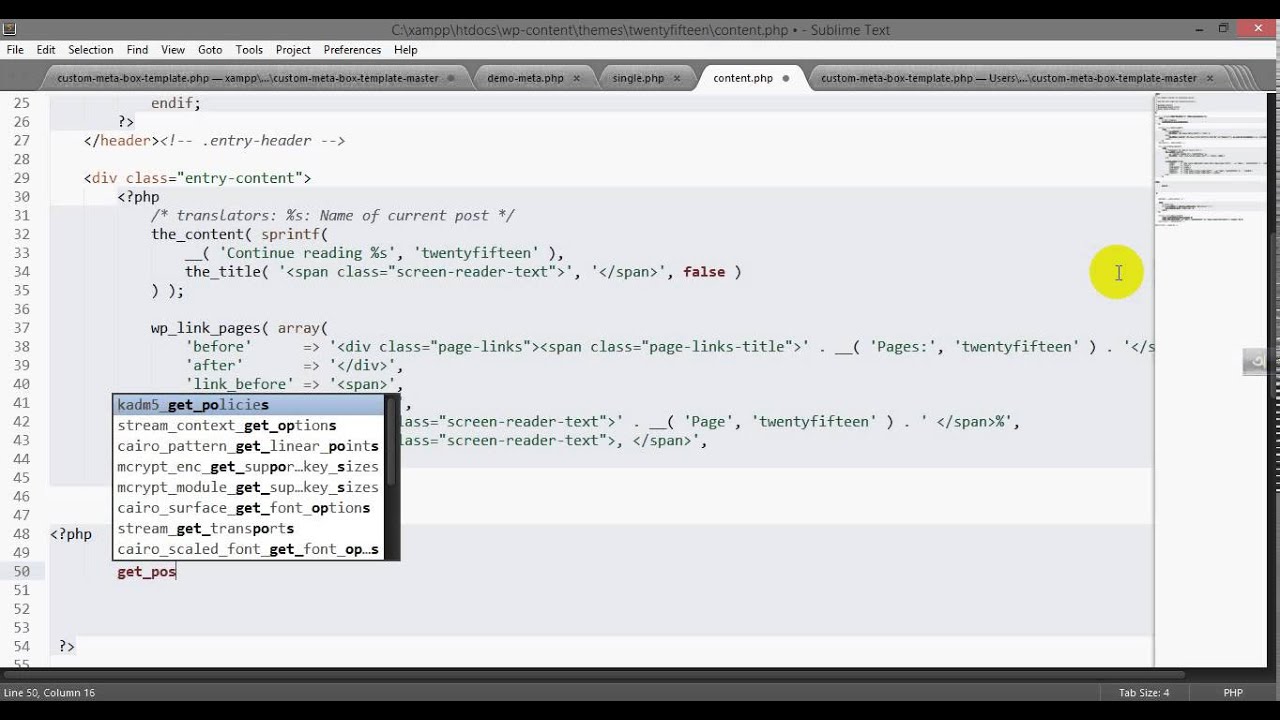1280x720 pixels.
Task: Click line number 48 in gutter
Action: pyautogui.click(x=21, y=534)
